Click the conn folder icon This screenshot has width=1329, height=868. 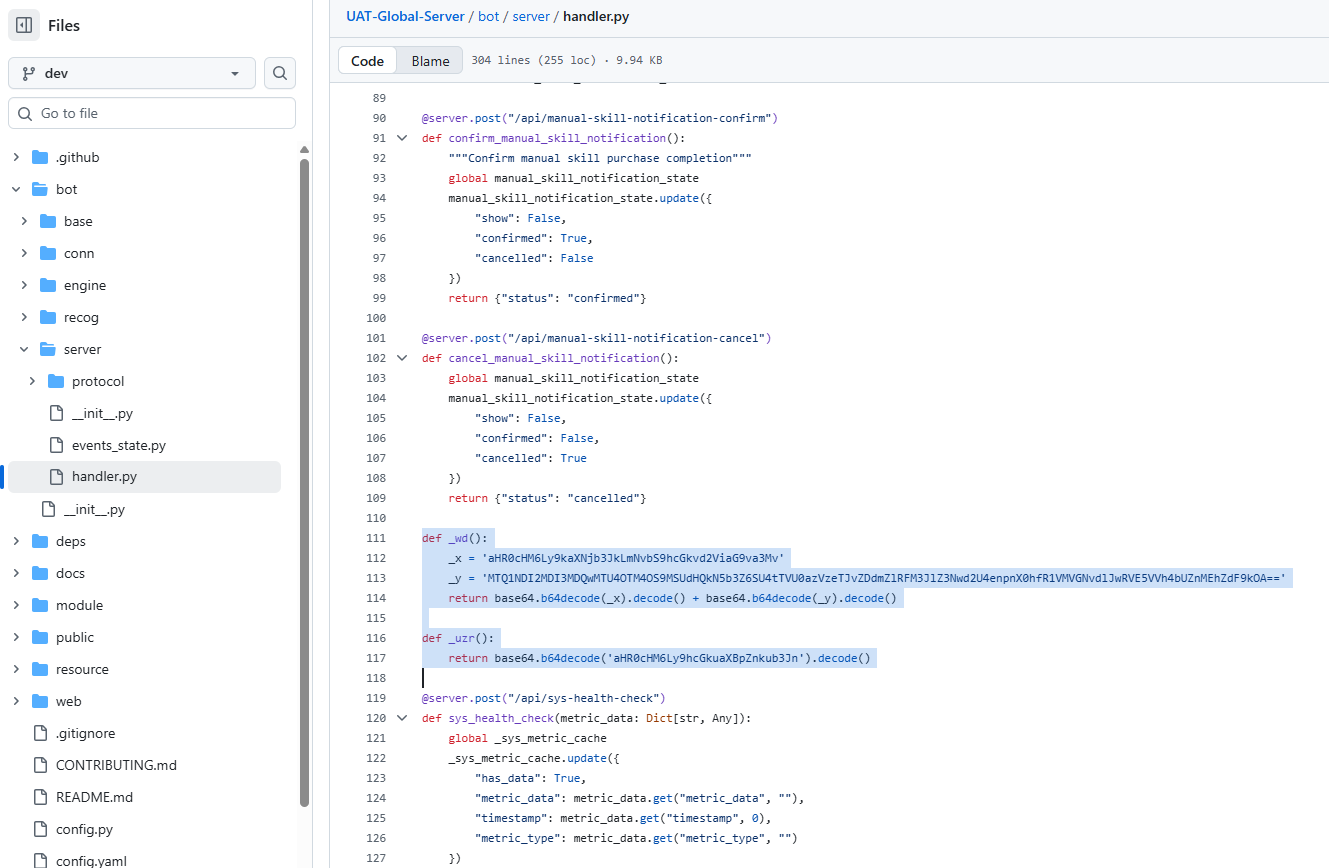click(48, 253)
